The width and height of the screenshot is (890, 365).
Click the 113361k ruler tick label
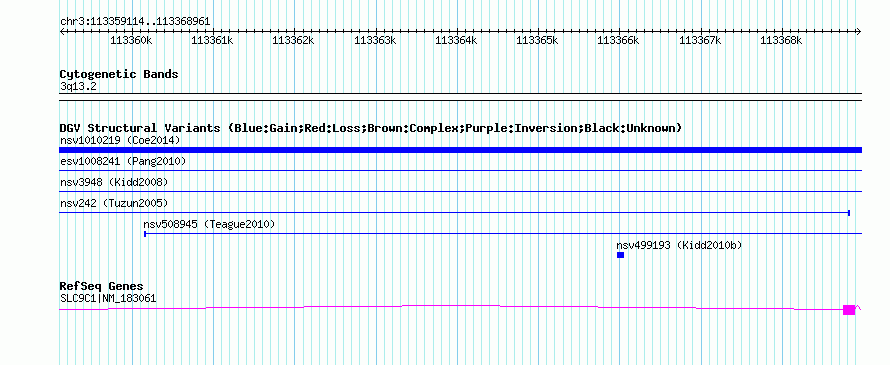(213, 40)
